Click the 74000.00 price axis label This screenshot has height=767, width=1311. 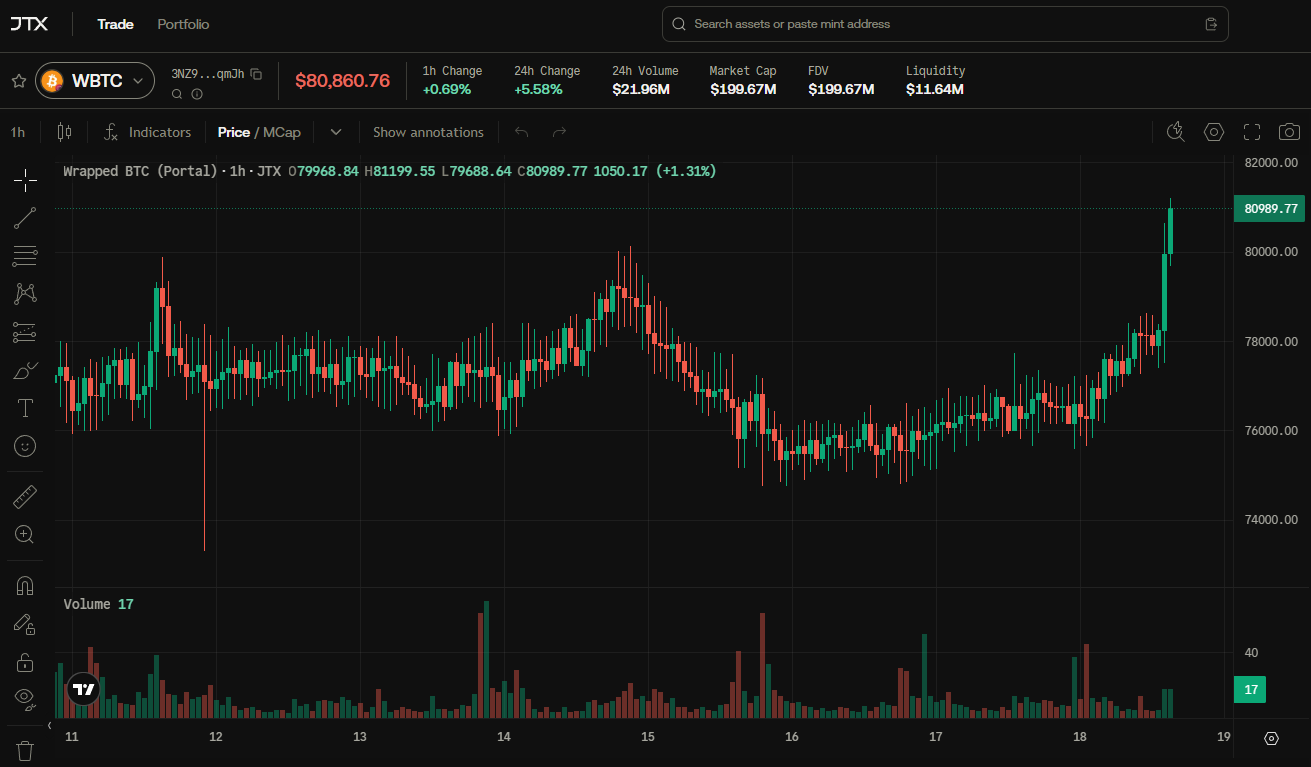tap(1271, 520)
